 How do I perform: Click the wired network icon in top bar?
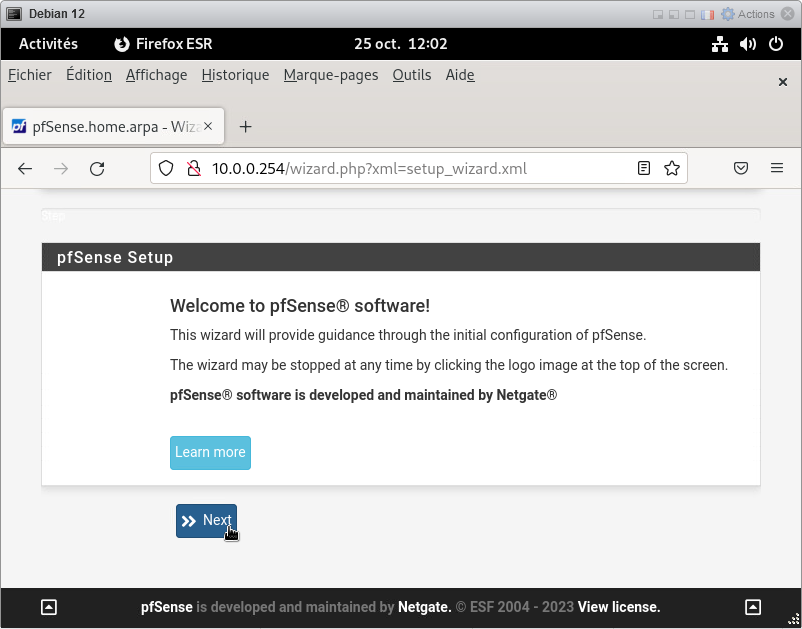[720, 44]
